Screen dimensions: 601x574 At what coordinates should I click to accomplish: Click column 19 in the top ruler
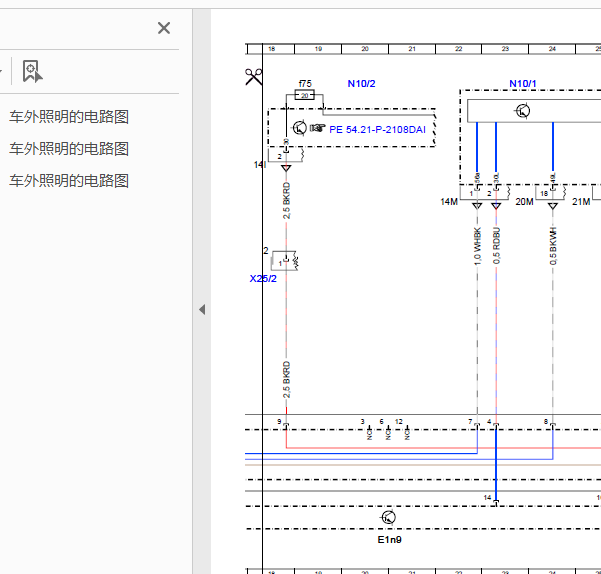tap(318, 49)
